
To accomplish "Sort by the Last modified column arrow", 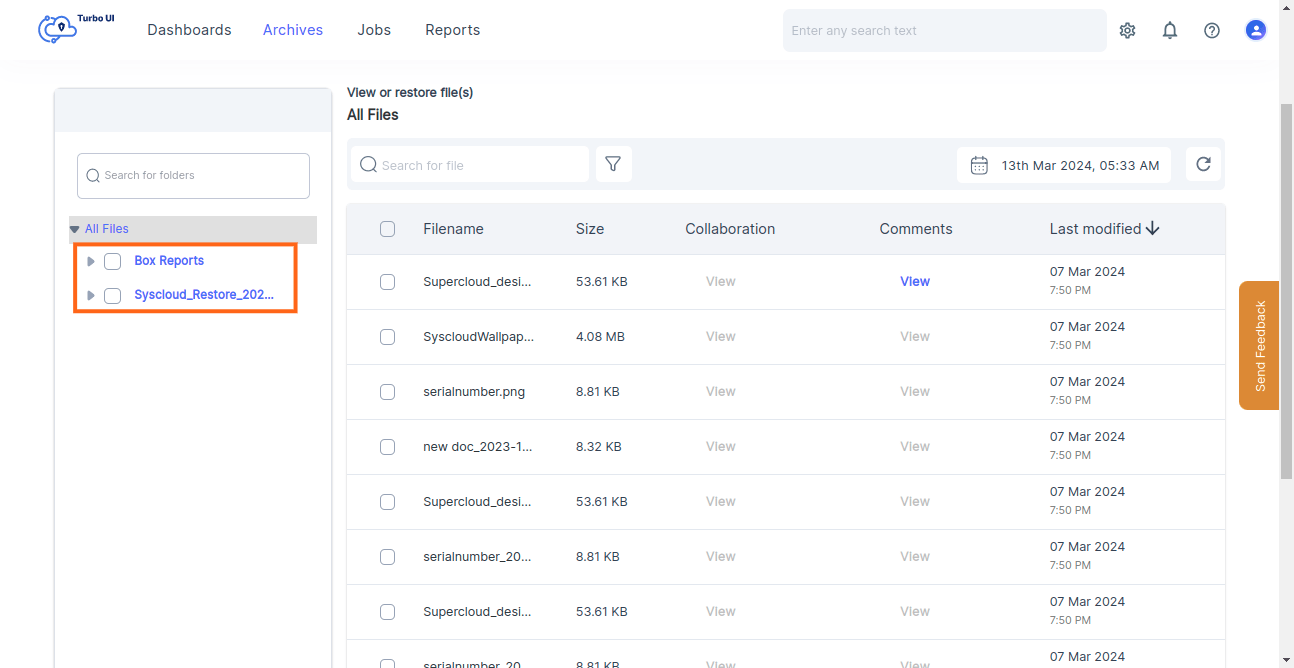I will pos(1153,228).
